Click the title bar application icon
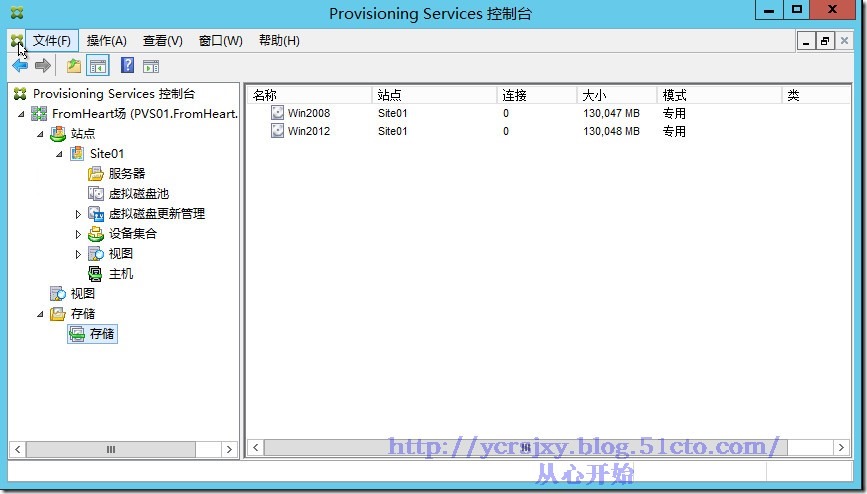 pyautogui.click(x=17, y=12)
